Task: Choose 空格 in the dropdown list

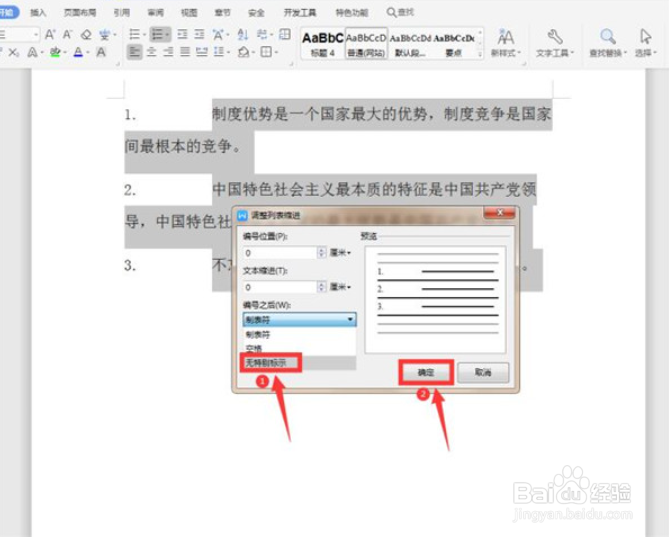Action: pyautogui.click(x=299, y=348)
